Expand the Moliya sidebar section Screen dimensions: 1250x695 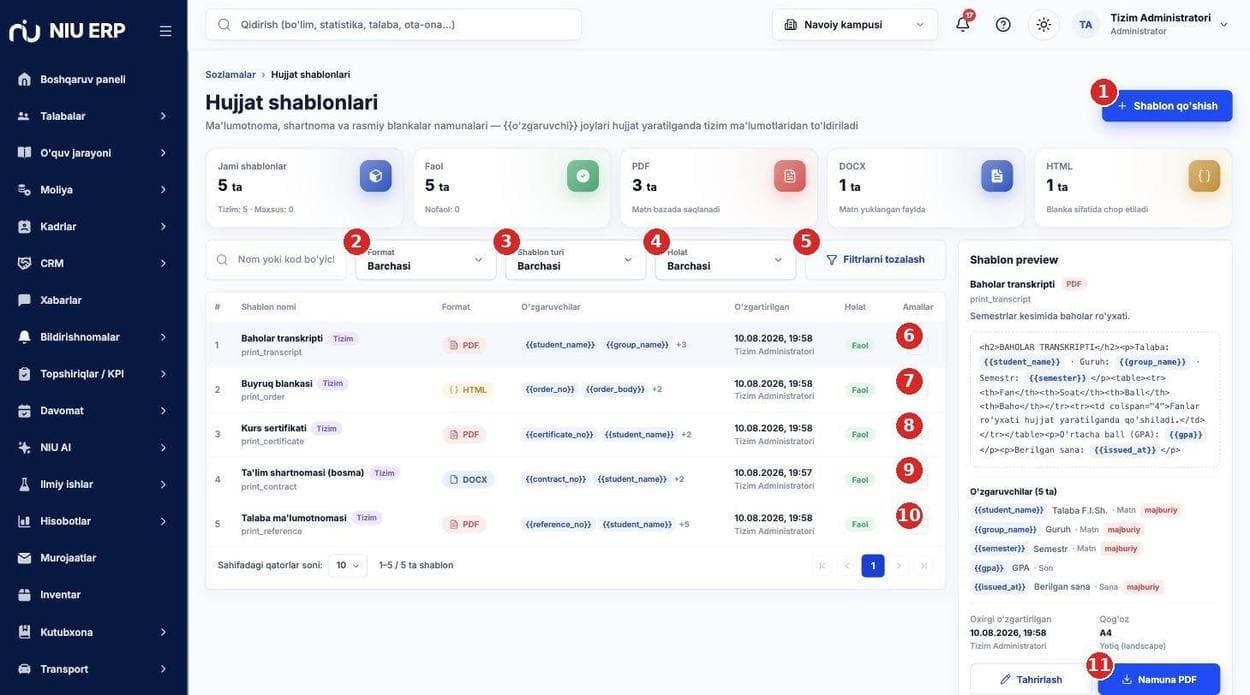pyautogui.click(x=93, y=190)
